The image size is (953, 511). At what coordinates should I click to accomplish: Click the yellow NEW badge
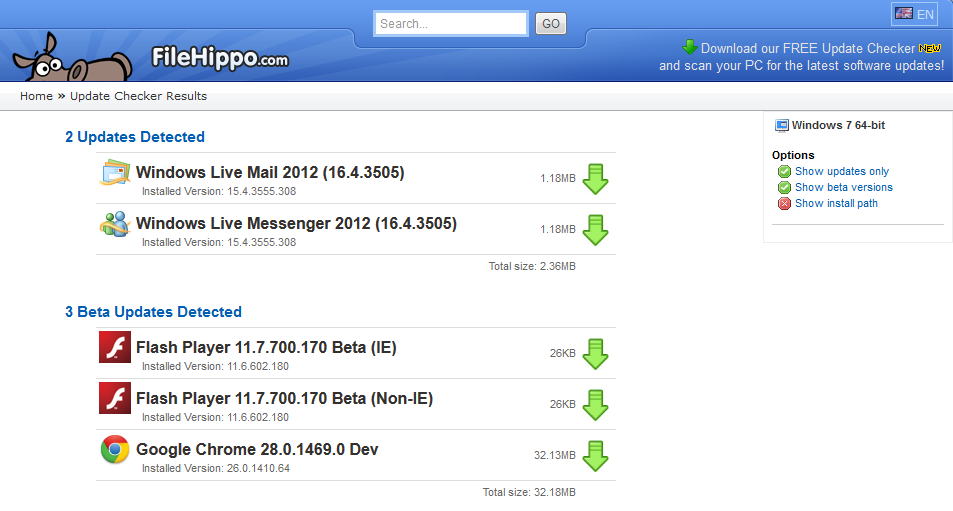click(x=929, y=48)
